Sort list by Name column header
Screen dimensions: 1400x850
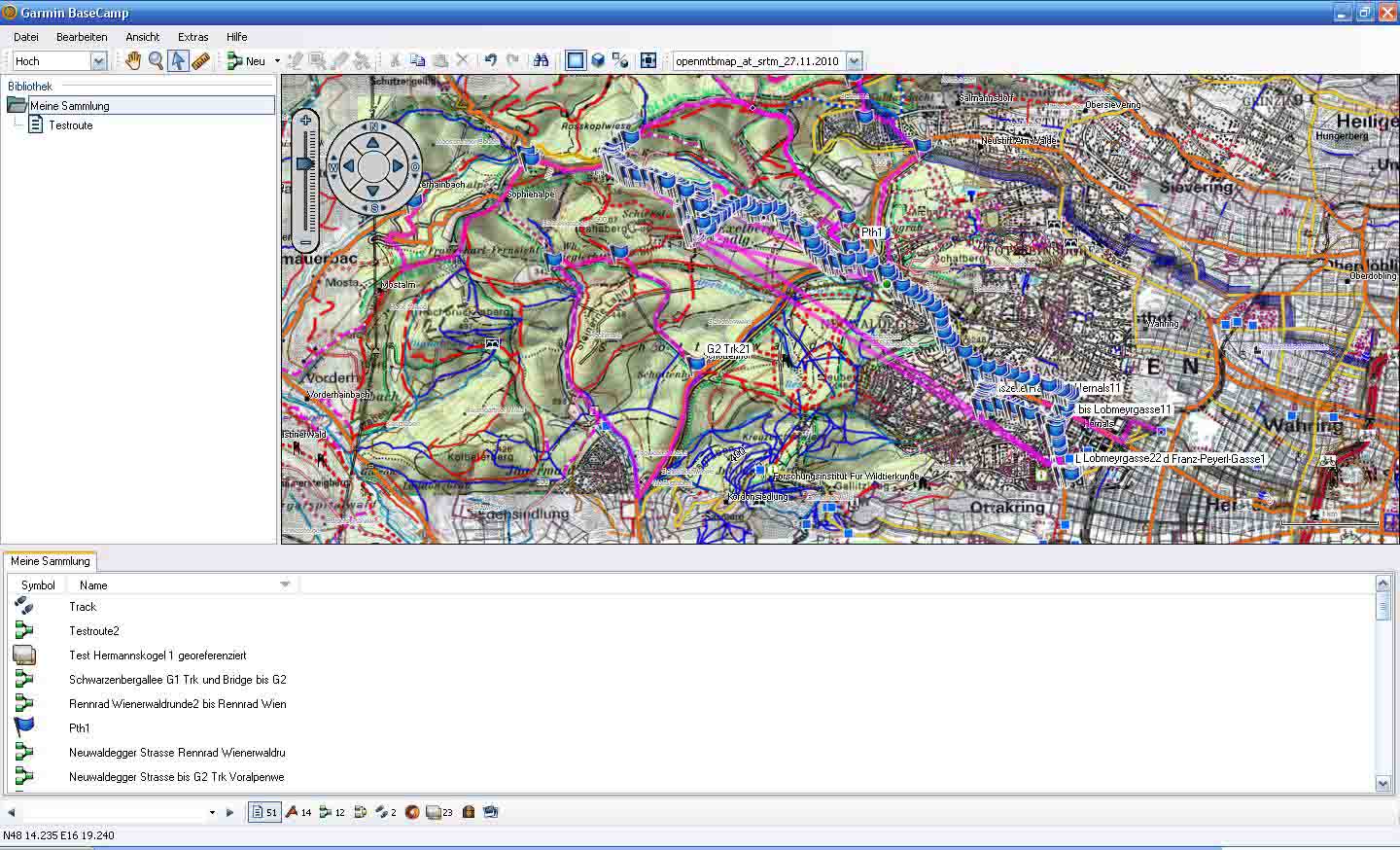pos(94,585)
